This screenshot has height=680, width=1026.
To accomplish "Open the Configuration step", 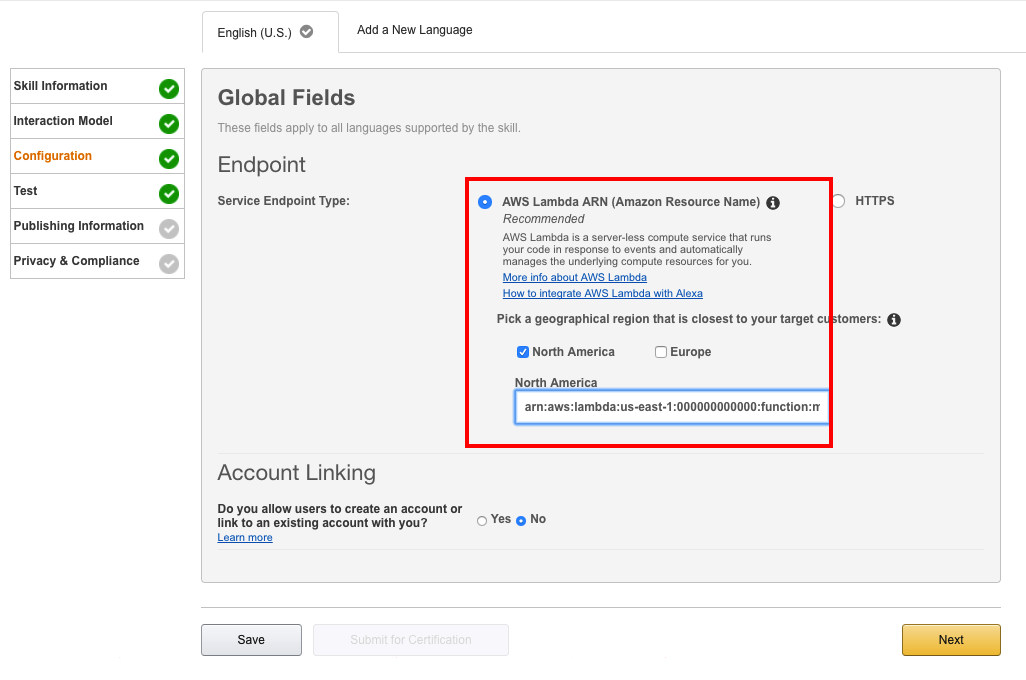I will click(97, 156).
